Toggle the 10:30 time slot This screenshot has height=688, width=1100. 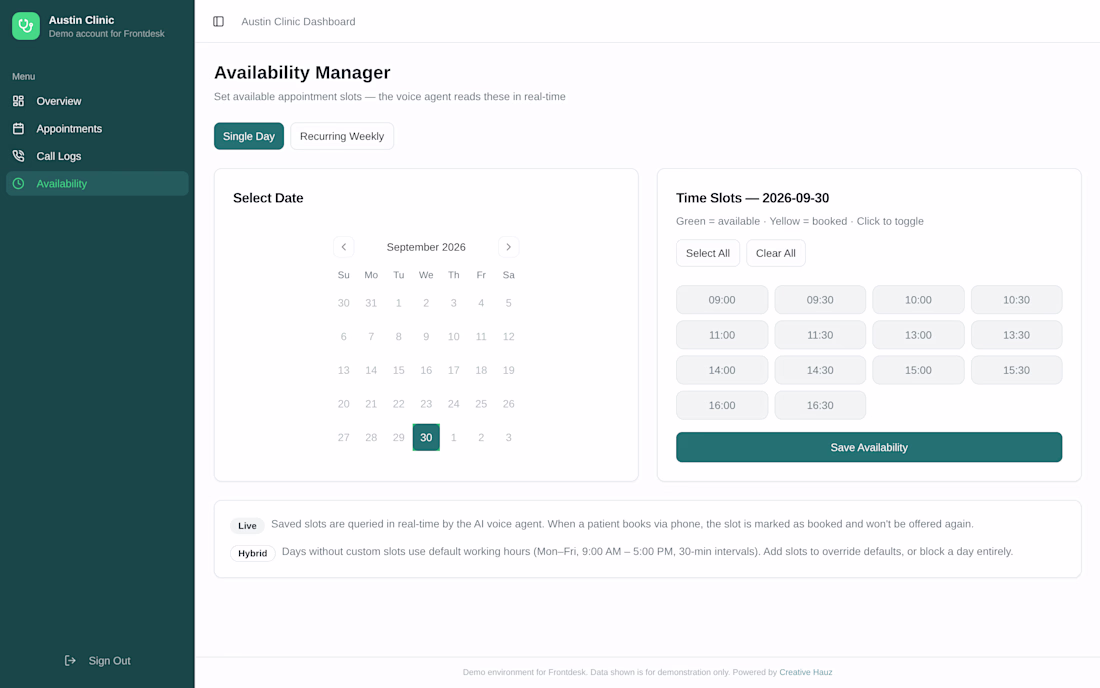coord(1017,300)
